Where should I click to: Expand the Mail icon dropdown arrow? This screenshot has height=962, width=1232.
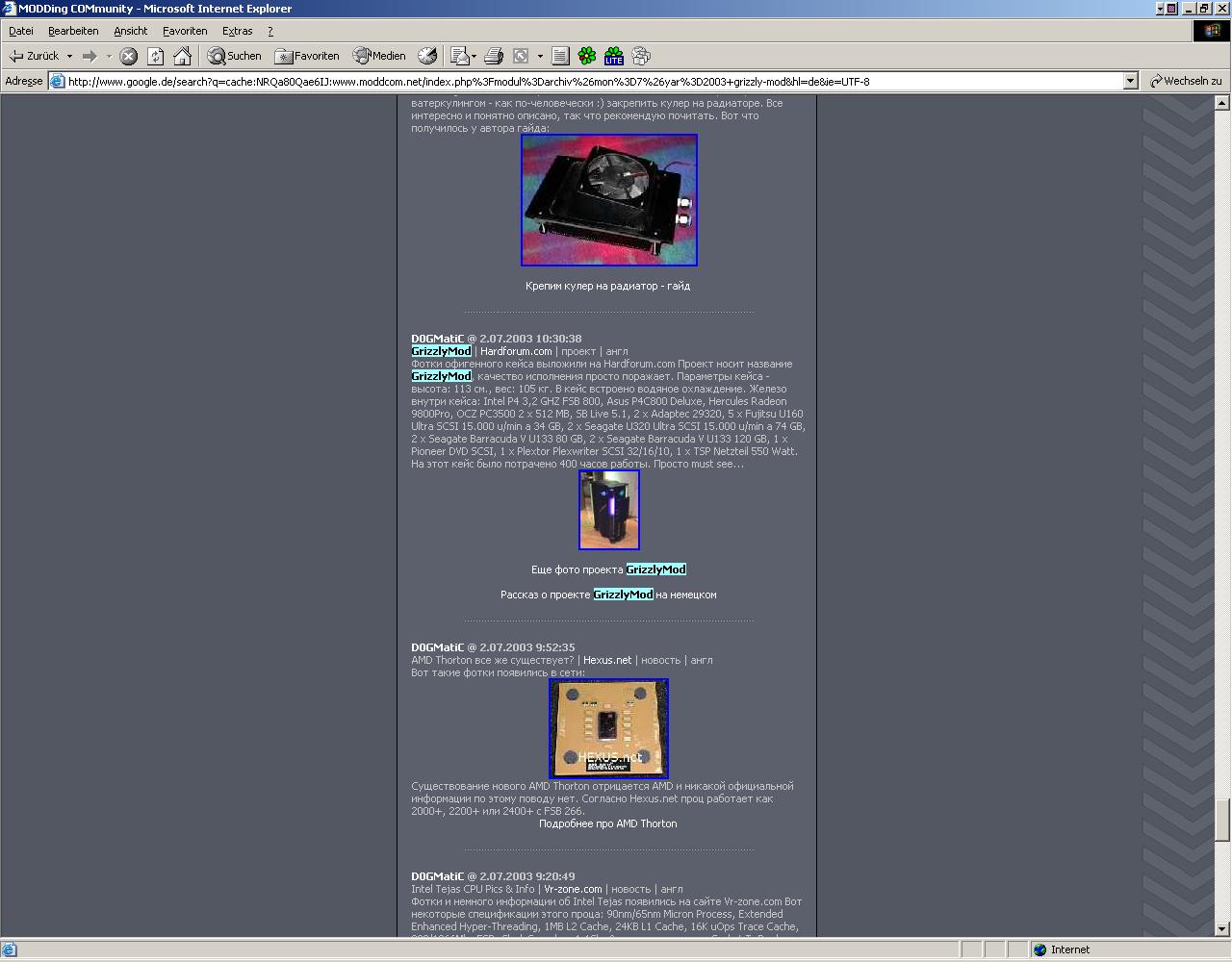pyautogui.click(x=474, y=56)
